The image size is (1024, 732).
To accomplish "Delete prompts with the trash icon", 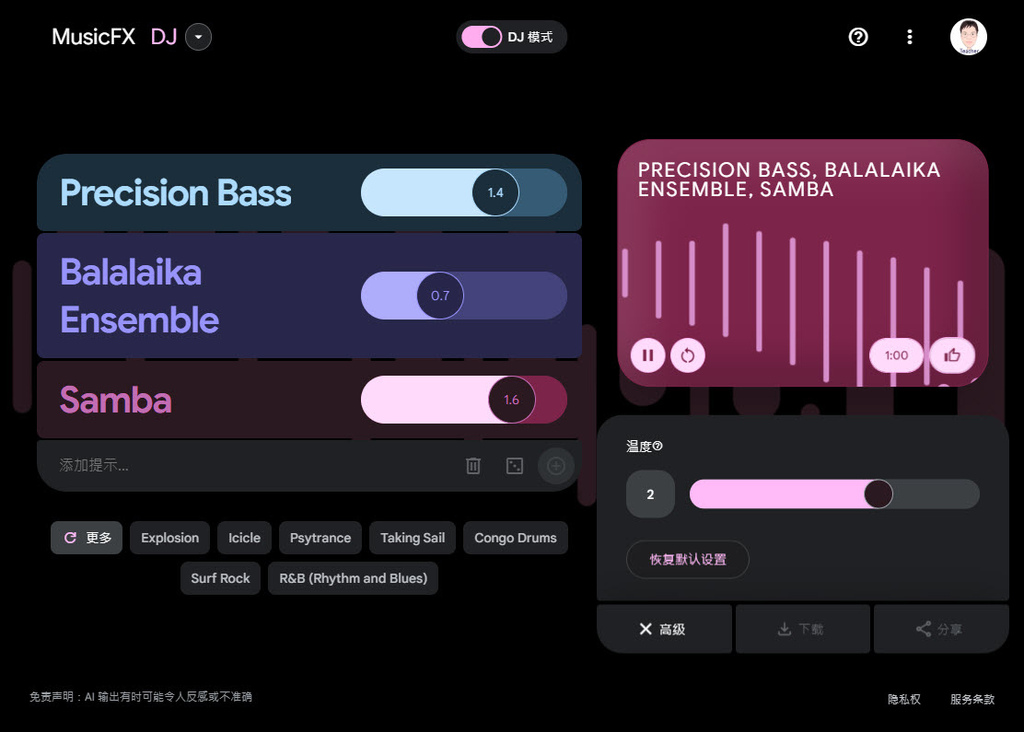I will click(473, 466).
